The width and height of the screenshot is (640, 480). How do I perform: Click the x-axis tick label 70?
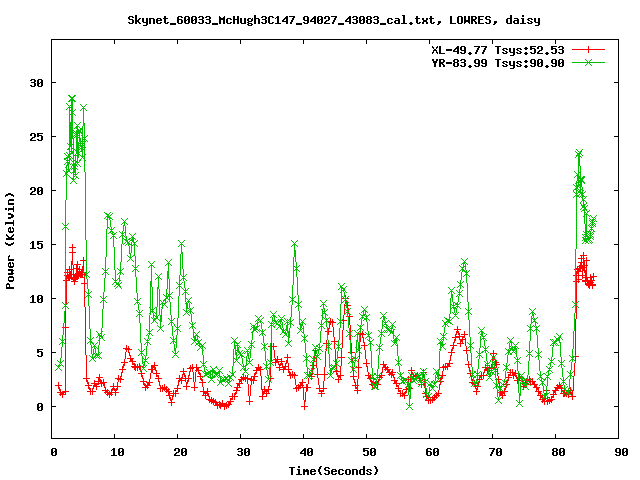[x=495, y=452]
